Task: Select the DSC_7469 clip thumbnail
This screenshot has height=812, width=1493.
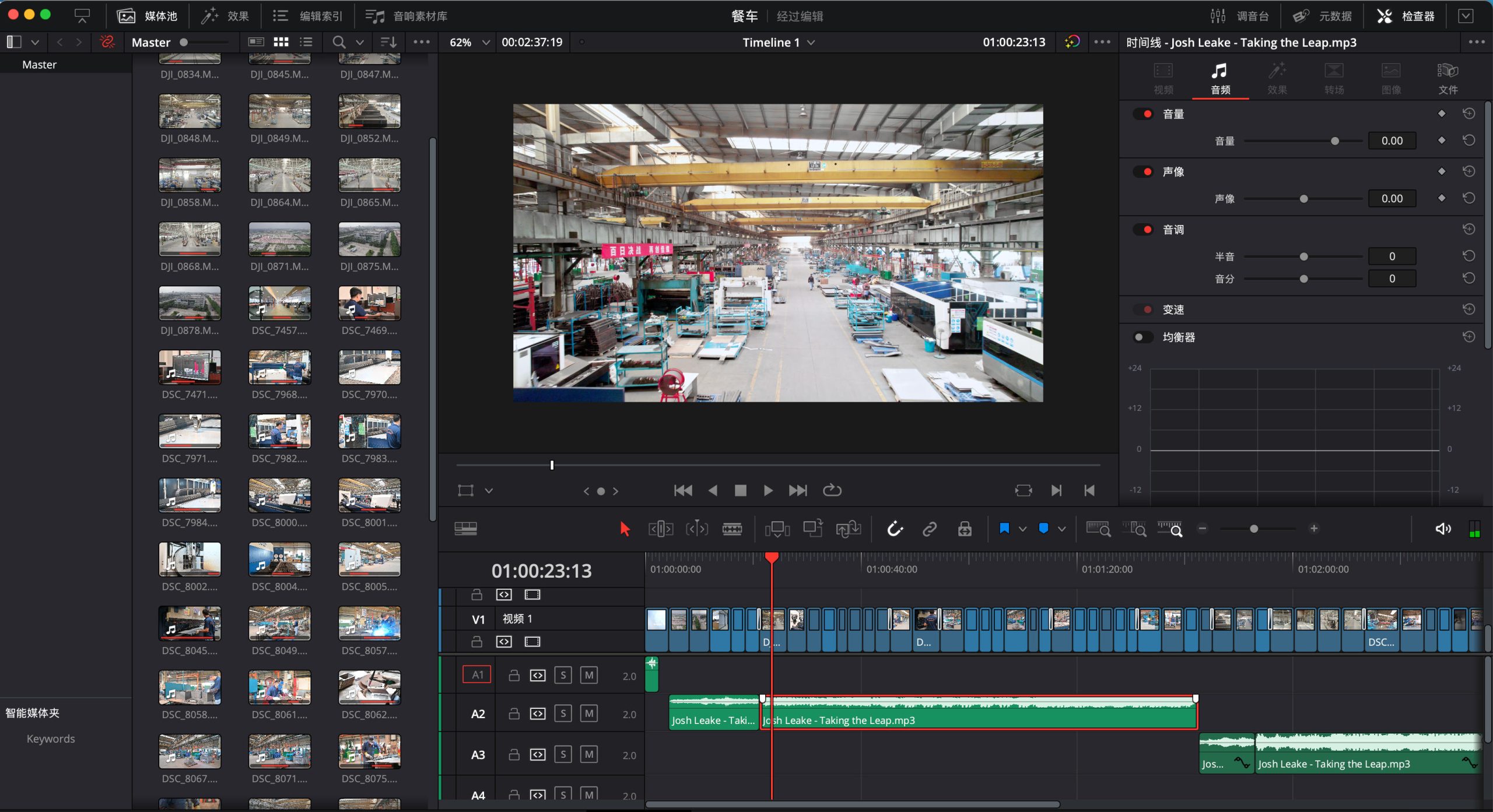Action: coord(369,303)
